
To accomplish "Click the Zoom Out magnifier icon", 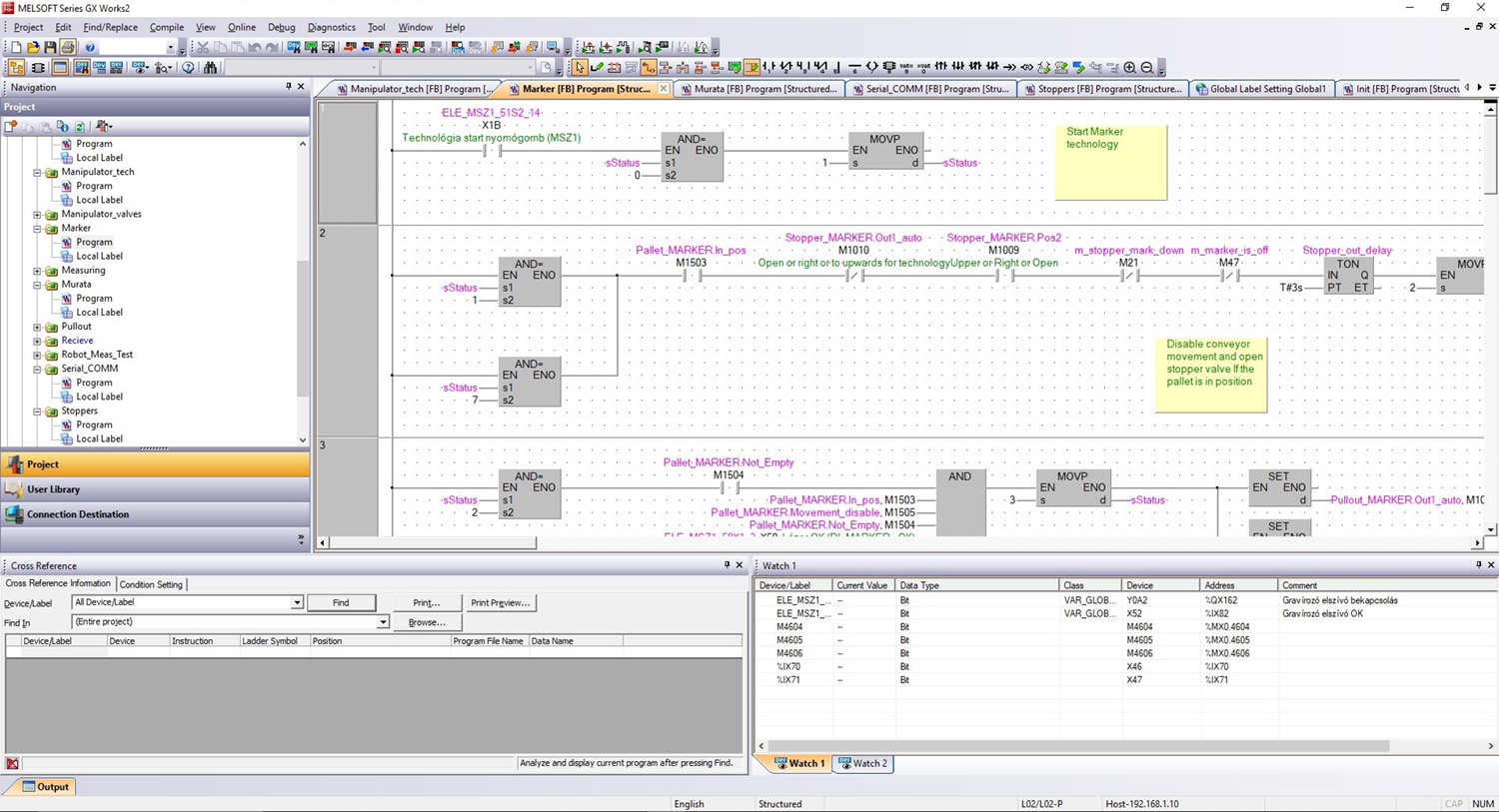I will [1147, 68].
